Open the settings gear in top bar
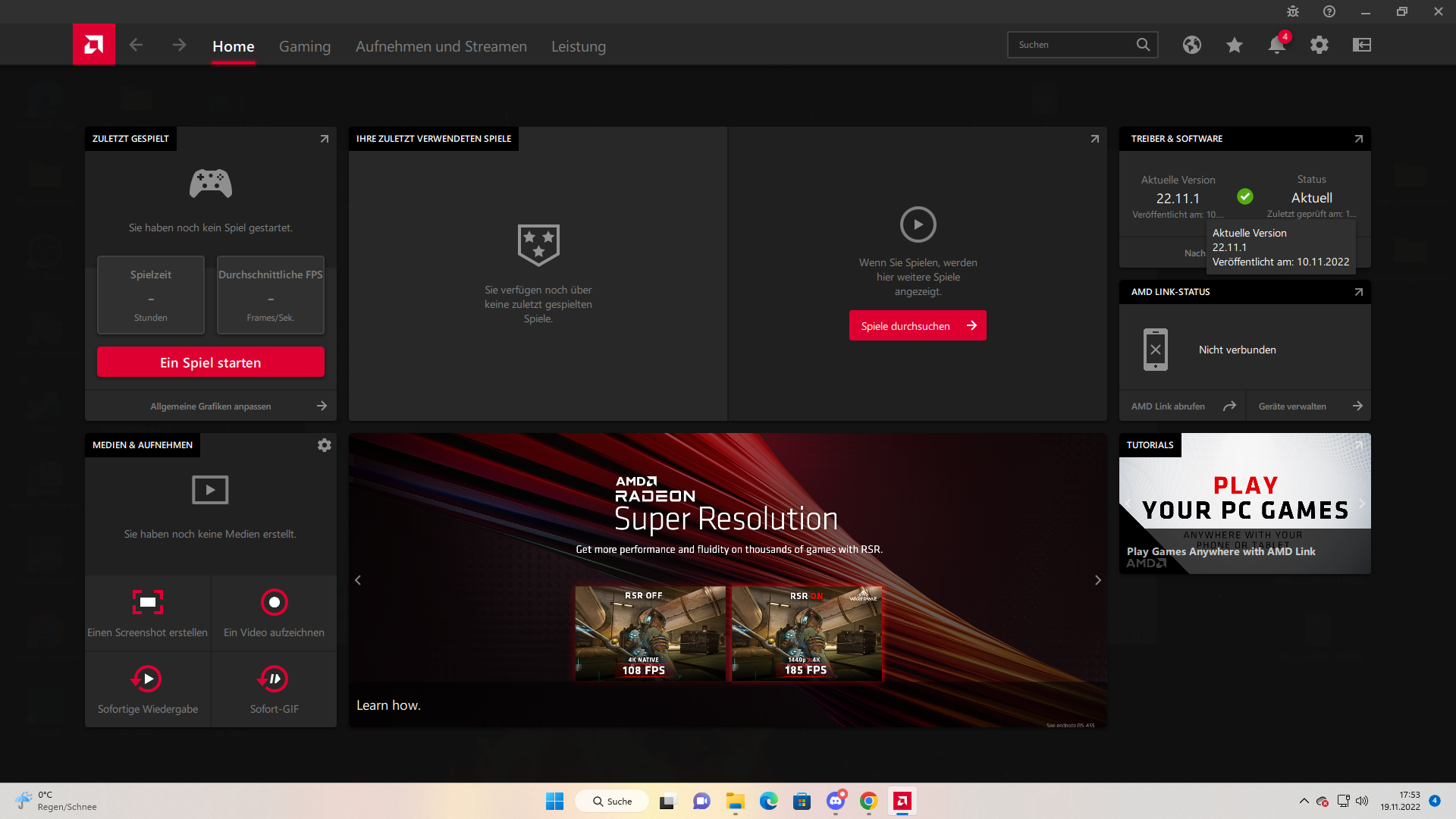This screenshot has width=1456, height=819. tap(1319, 45)
